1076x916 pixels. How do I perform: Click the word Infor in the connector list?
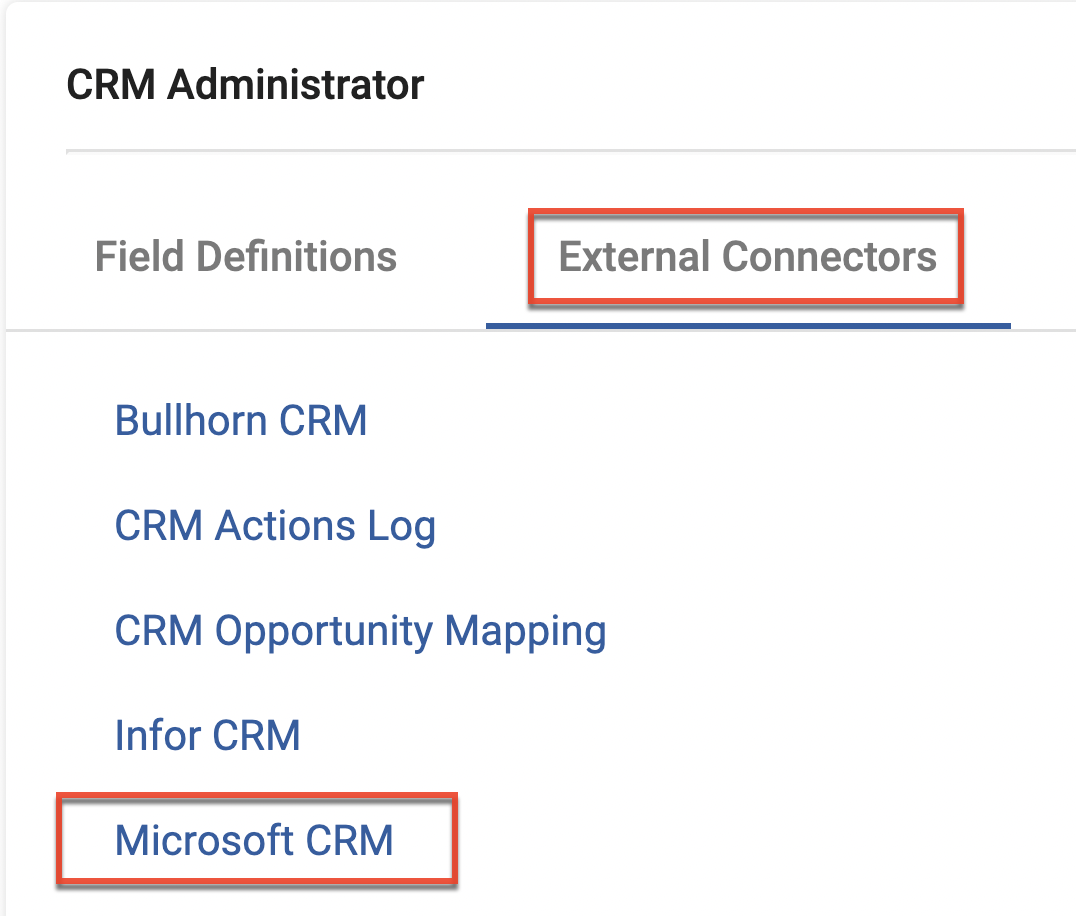158,736
